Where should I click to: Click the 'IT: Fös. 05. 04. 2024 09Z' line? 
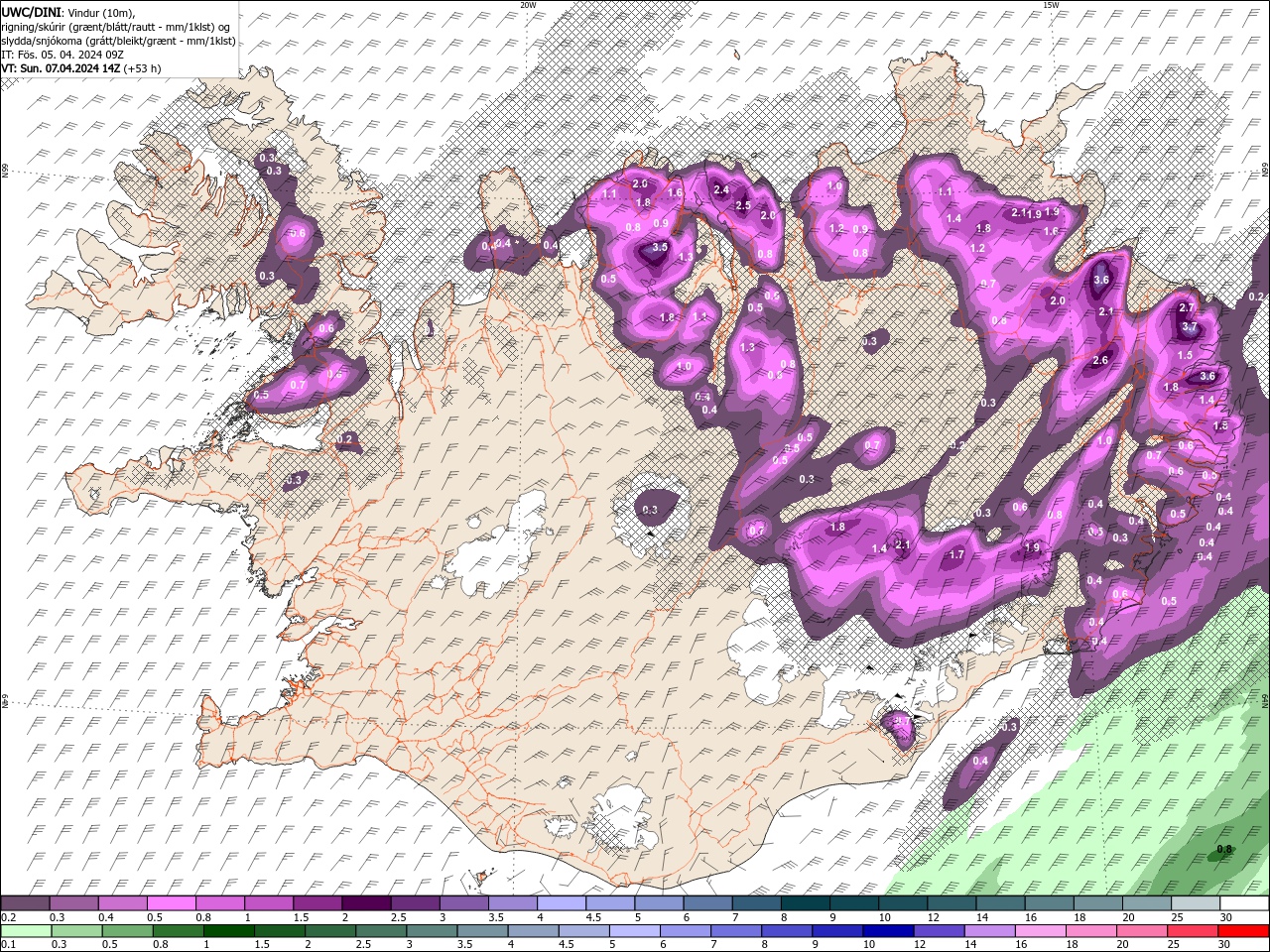tap(63, 55)
